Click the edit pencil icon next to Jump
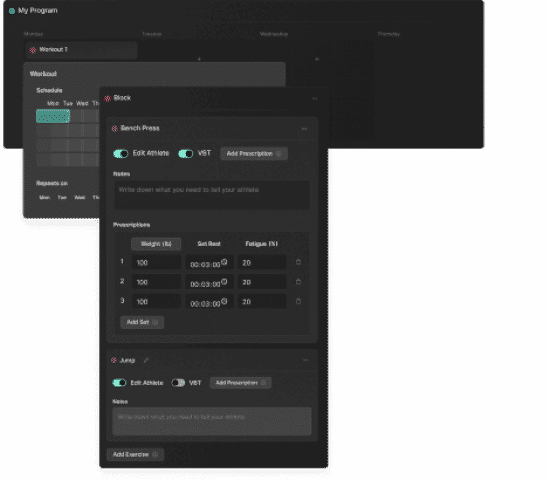547x480 pixels. (x=146, y=360)
